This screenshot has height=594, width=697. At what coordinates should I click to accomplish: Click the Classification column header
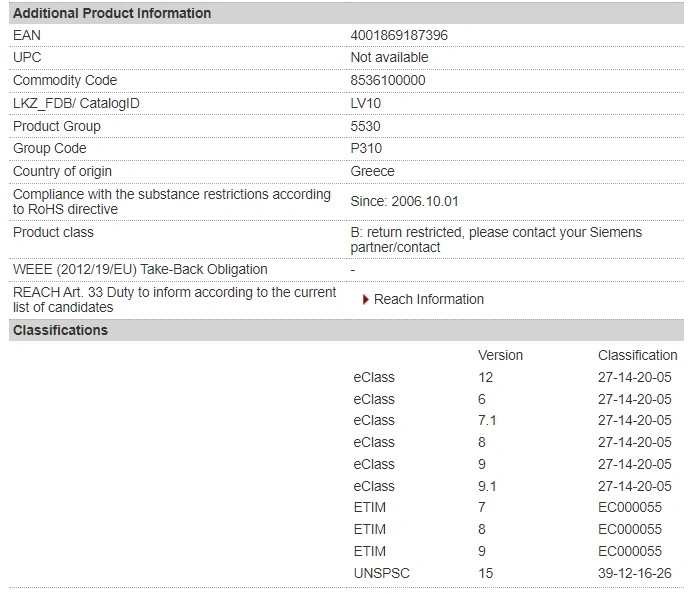click(637, 355)
